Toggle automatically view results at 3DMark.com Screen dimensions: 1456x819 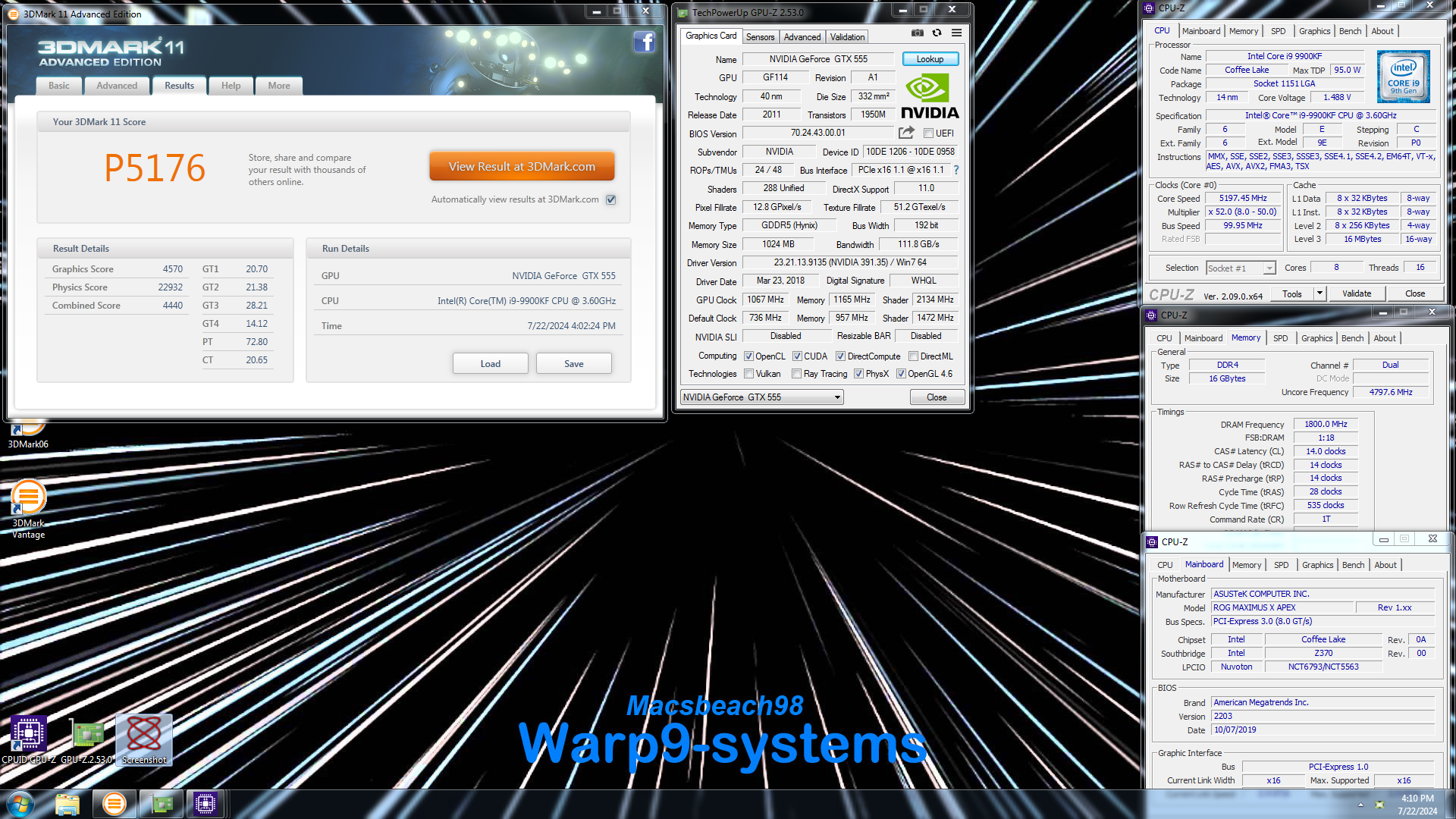click(x=611, y=199)
